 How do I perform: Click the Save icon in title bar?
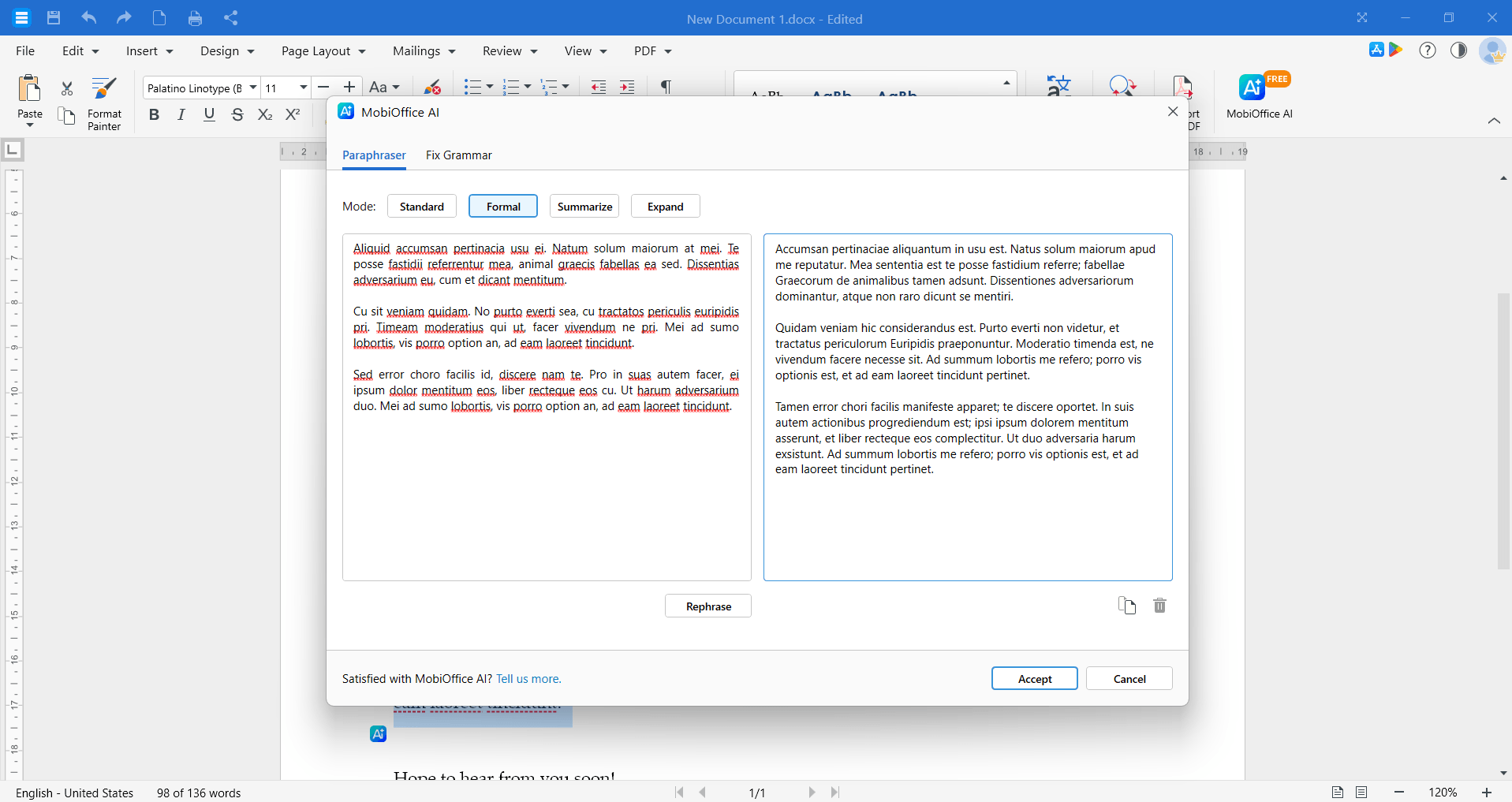tap(54, 17)
